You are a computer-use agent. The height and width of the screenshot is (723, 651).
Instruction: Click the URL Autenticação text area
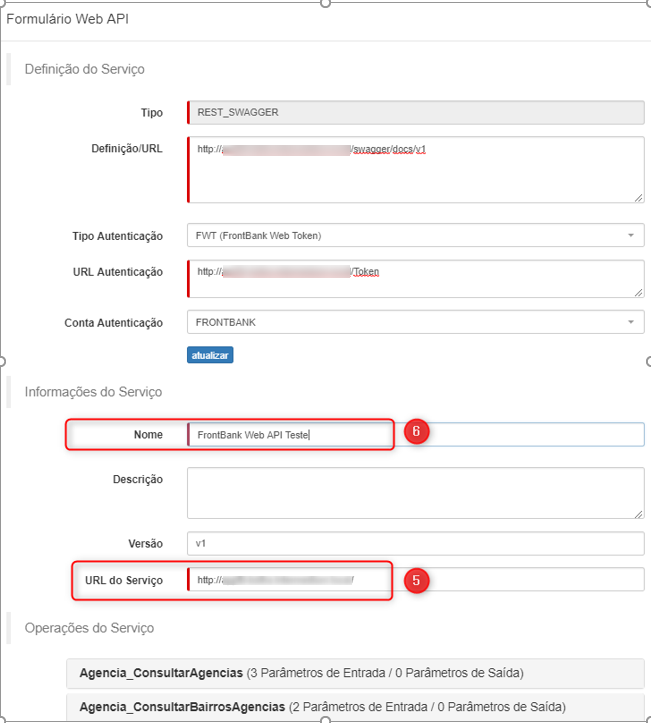point(415,278)
